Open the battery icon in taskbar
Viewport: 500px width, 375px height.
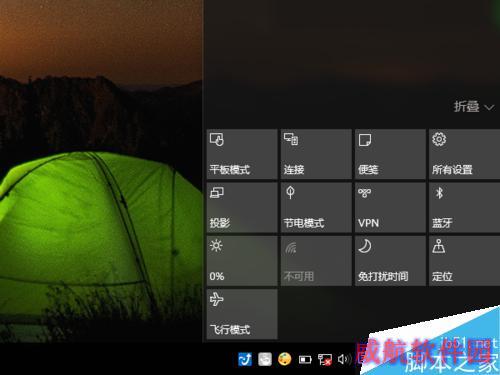click(x=305, y=360)
